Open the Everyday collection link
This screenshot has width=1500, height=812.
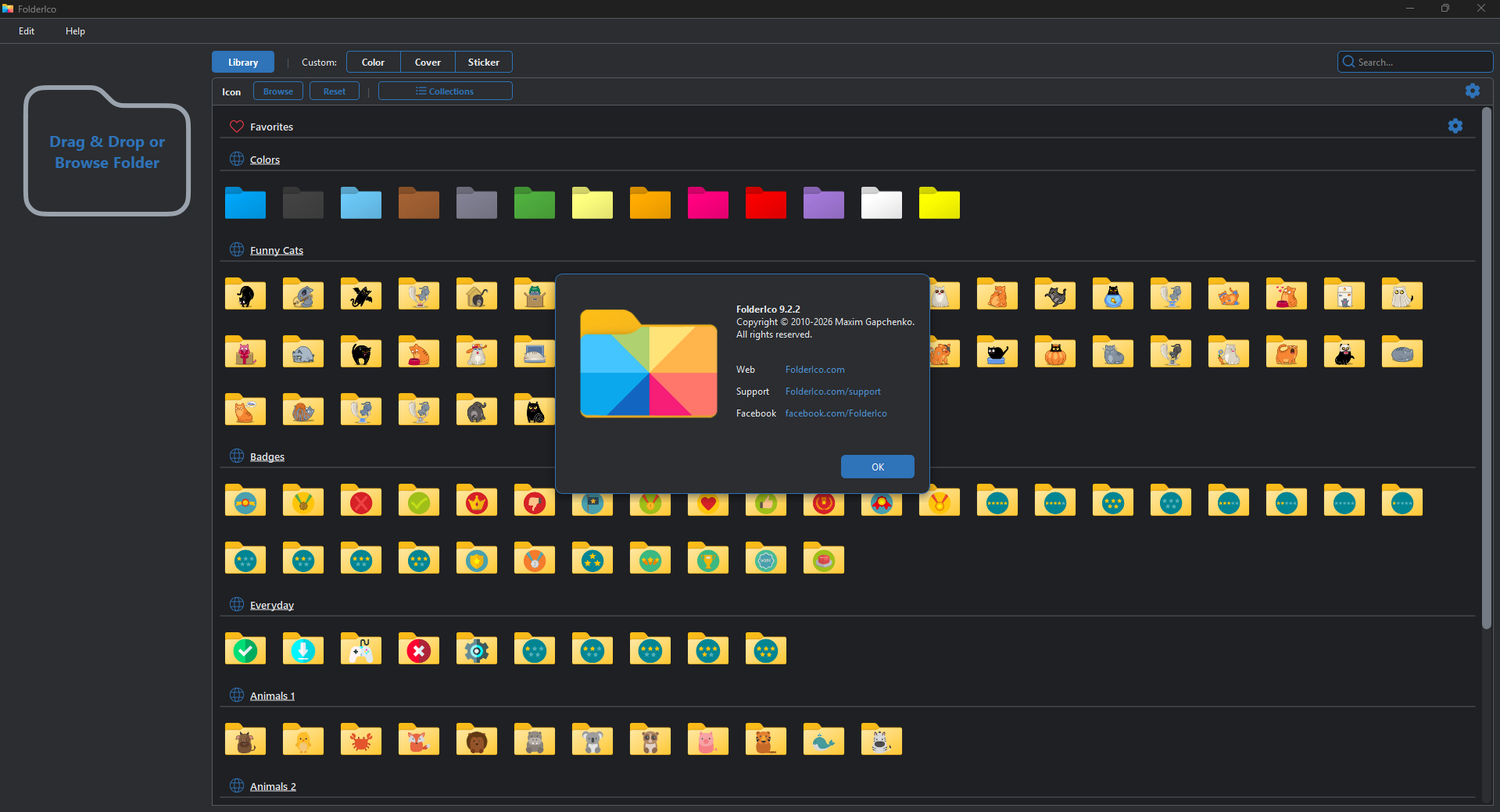(x=272, y=606)
